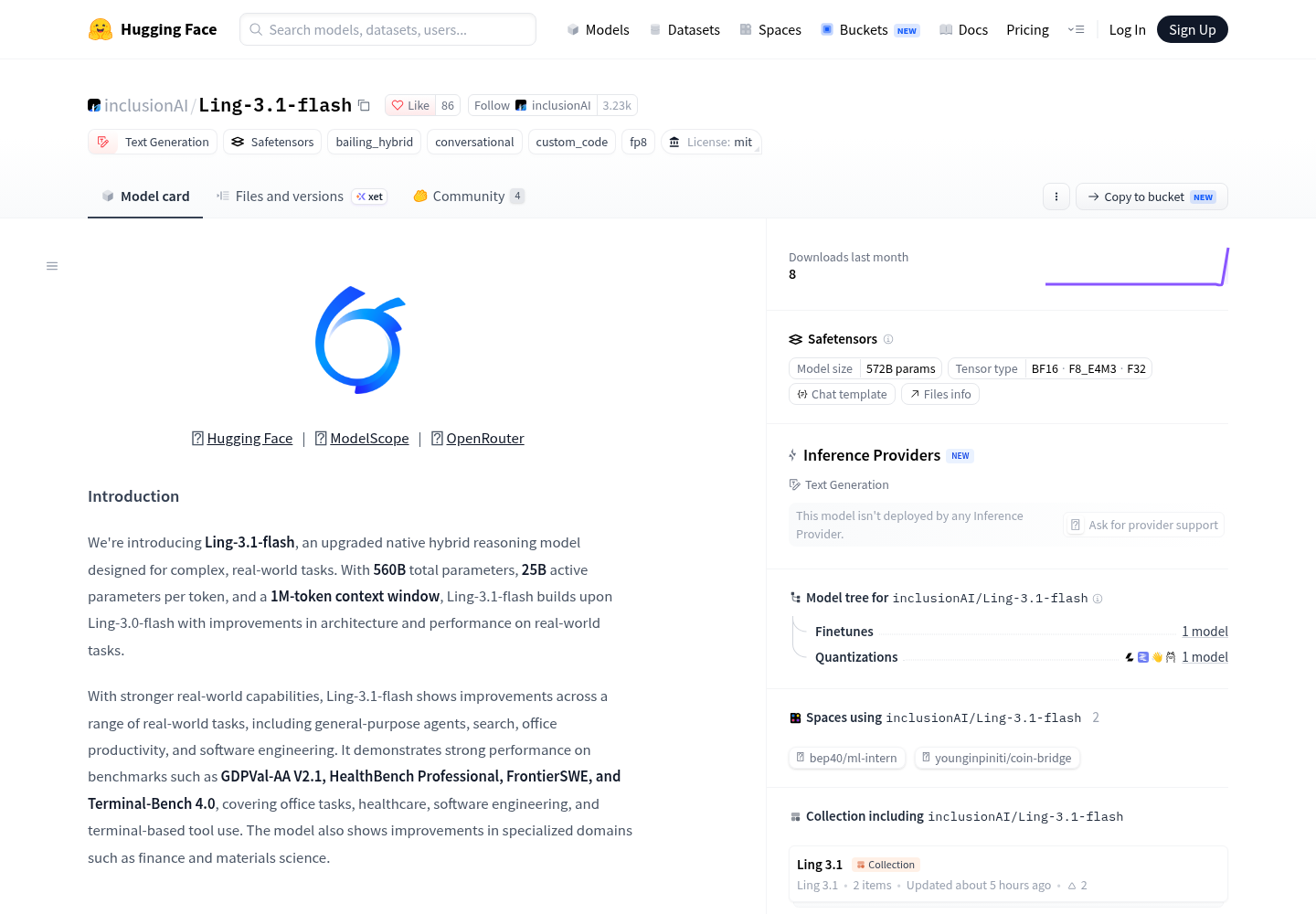Toggle the table of contents sidebar icon

tap(52, 266)
